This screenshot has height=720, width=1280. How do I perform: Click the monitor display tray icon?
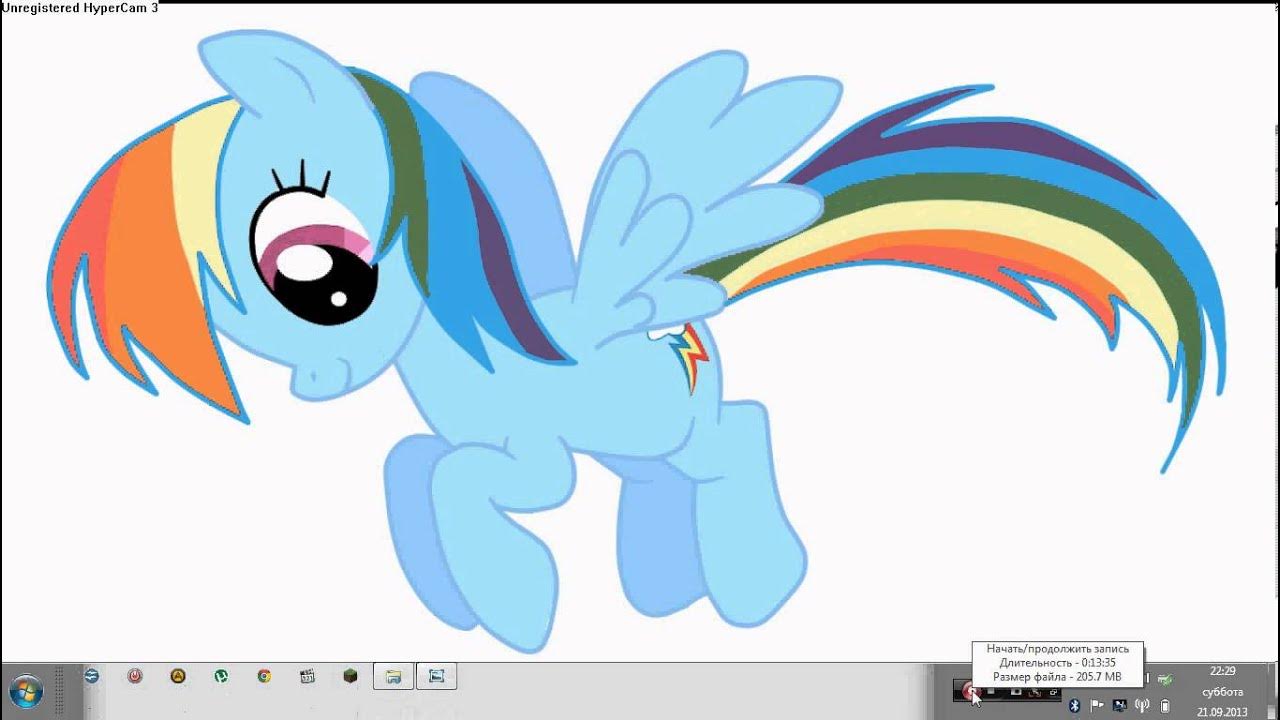[x=1119, y=706]
